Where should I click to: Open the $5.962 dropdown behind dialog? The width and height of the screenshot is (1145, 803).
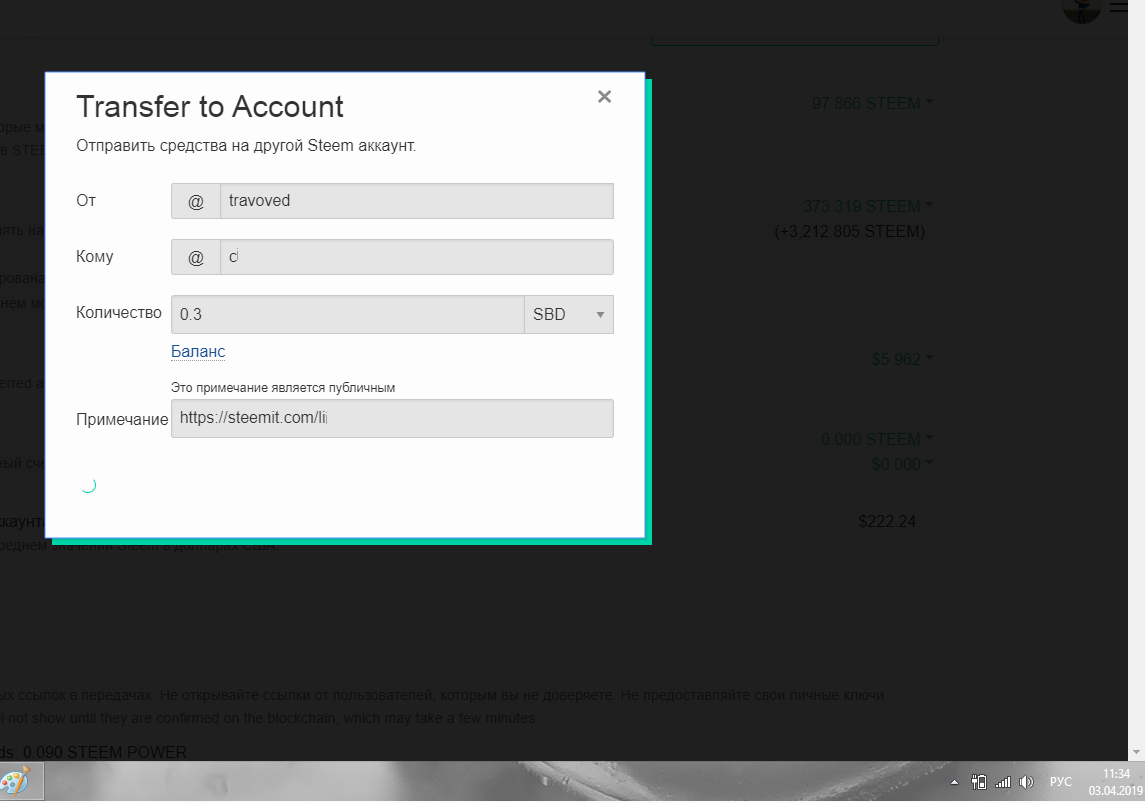(x=902, y=358)
